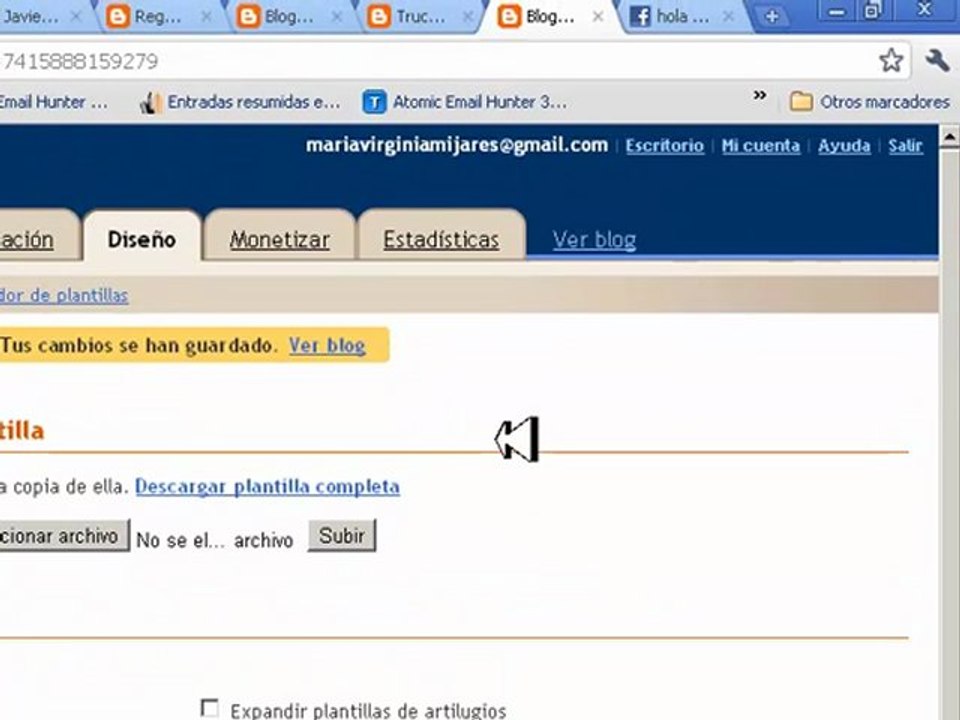Minimize the browser window
Viewport: 960px width, 720px height.
[x=837, y=11]
